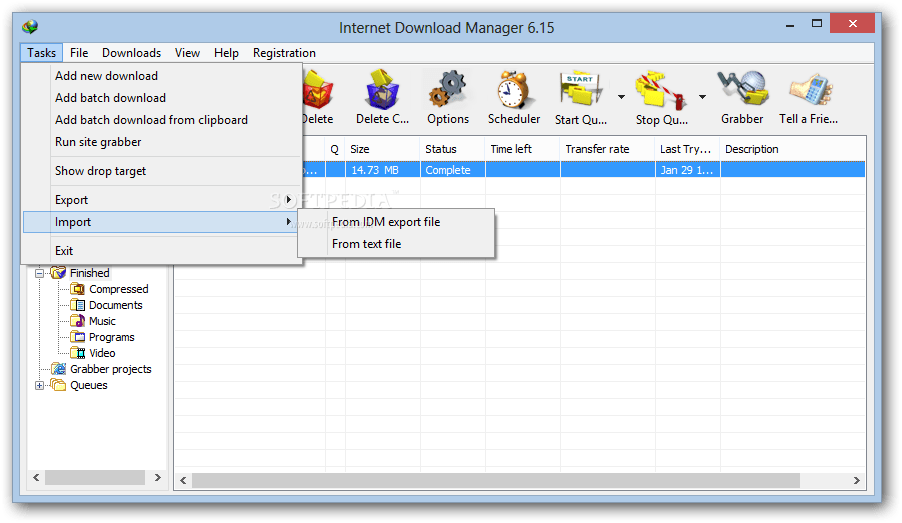Screen dimensions: 902x523
Task: Click the Start Queue icon
Action: tap(581, 90)
